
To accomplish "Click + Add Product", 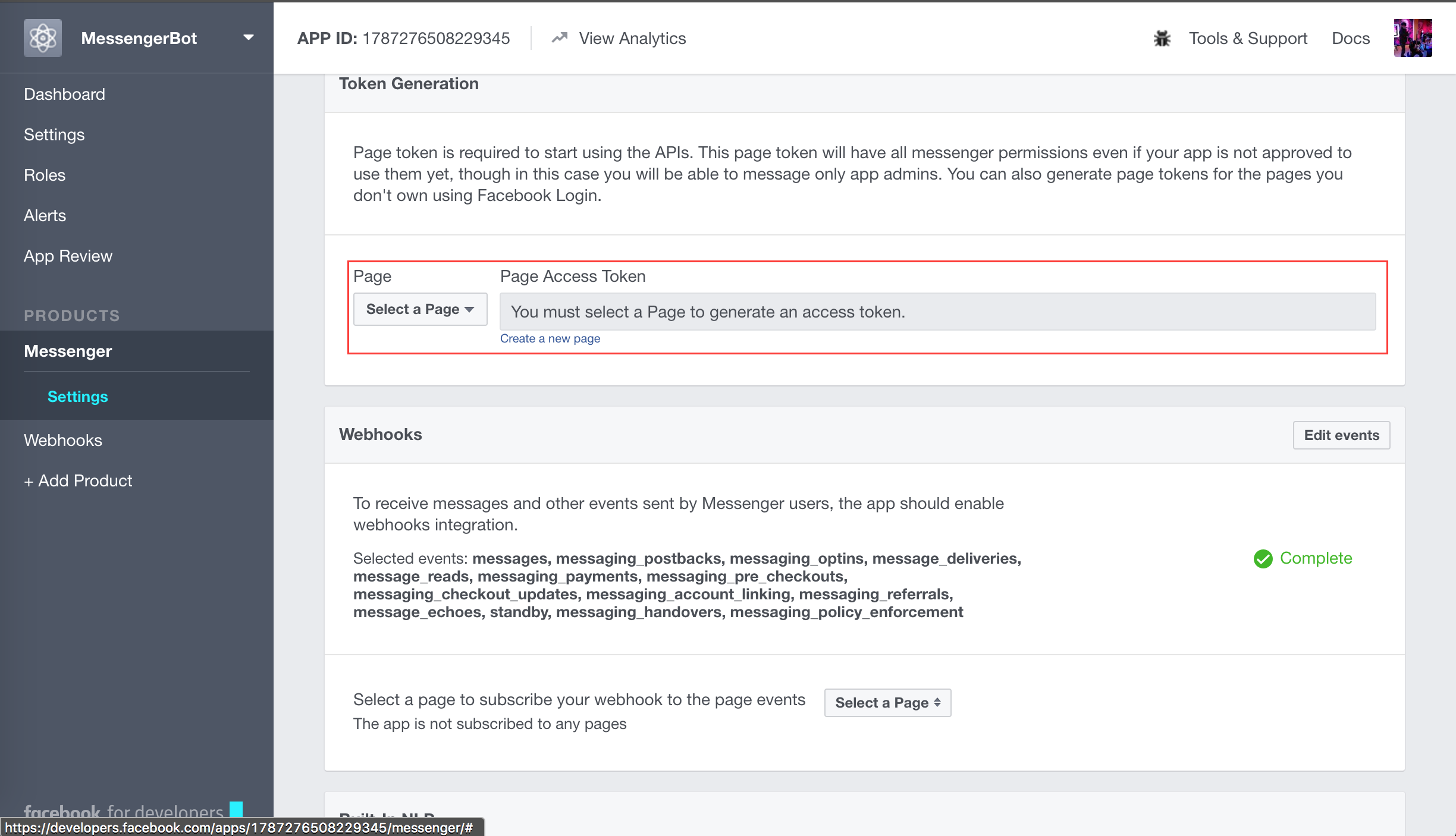I will click(78, 480).
